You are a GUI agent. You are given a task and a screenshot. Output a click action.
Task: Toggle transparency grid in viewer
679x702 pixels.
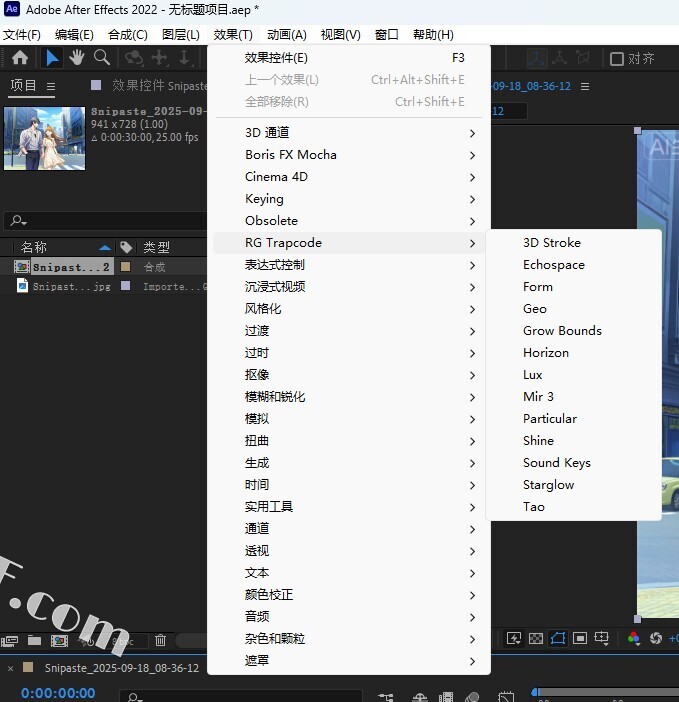(x=536, y=638)
